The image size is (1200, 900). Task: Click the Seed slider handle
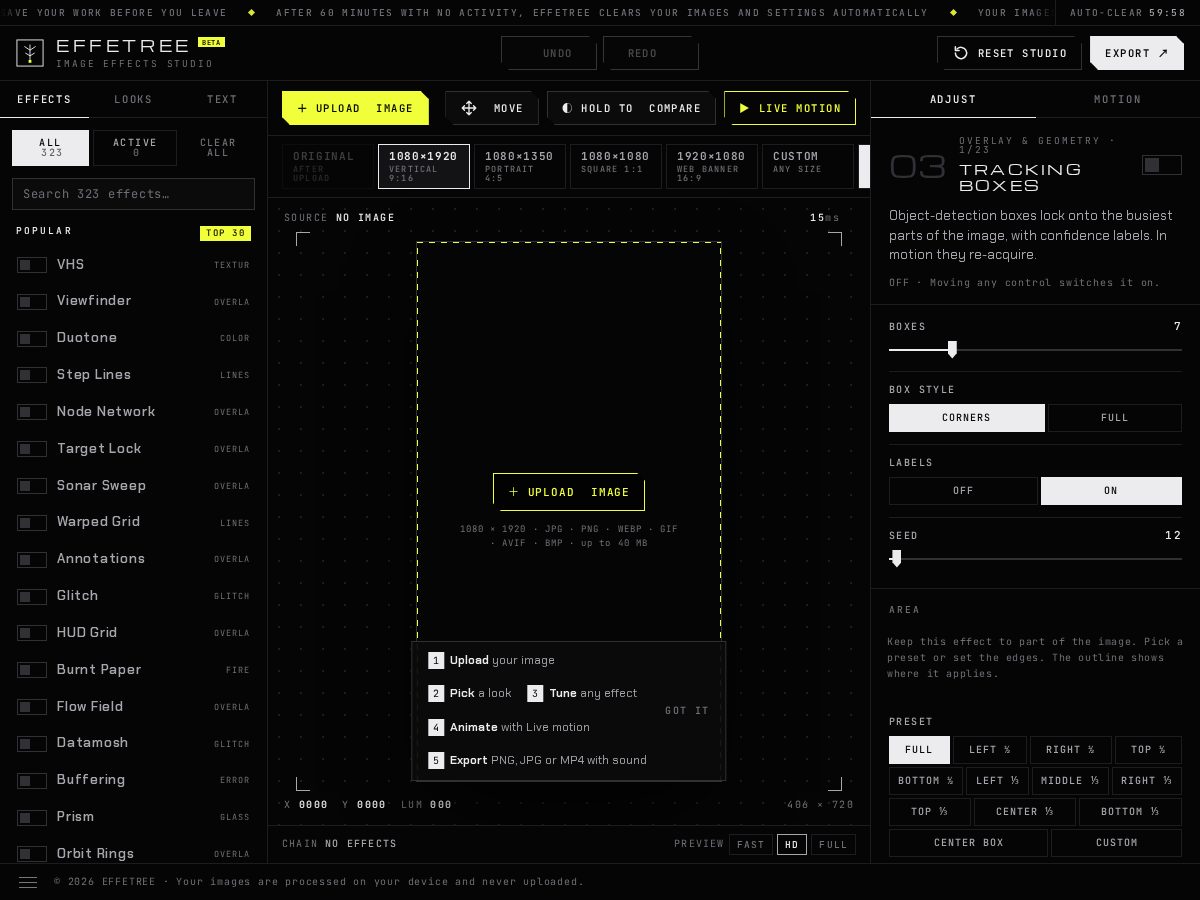pos(896,558)
